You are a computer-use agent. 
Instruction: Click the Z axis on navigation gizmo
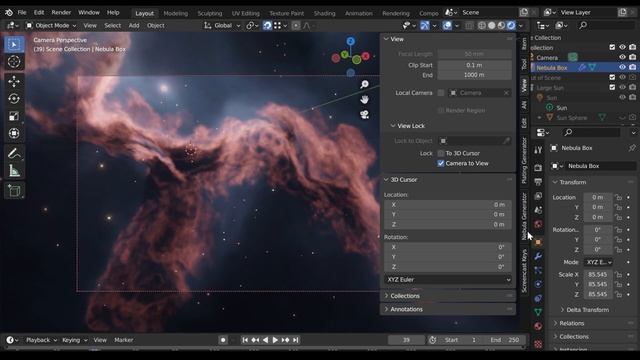pyautogui.click(x=351, y=41)
